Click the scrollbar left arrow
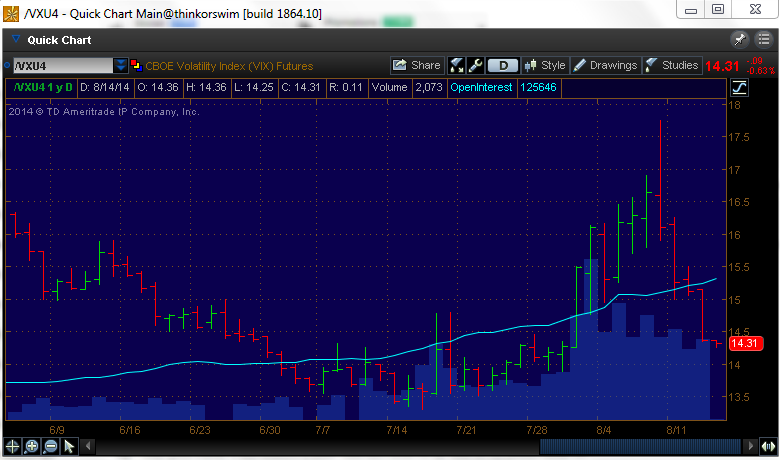780x460 pixels. [x=86, y=446]
